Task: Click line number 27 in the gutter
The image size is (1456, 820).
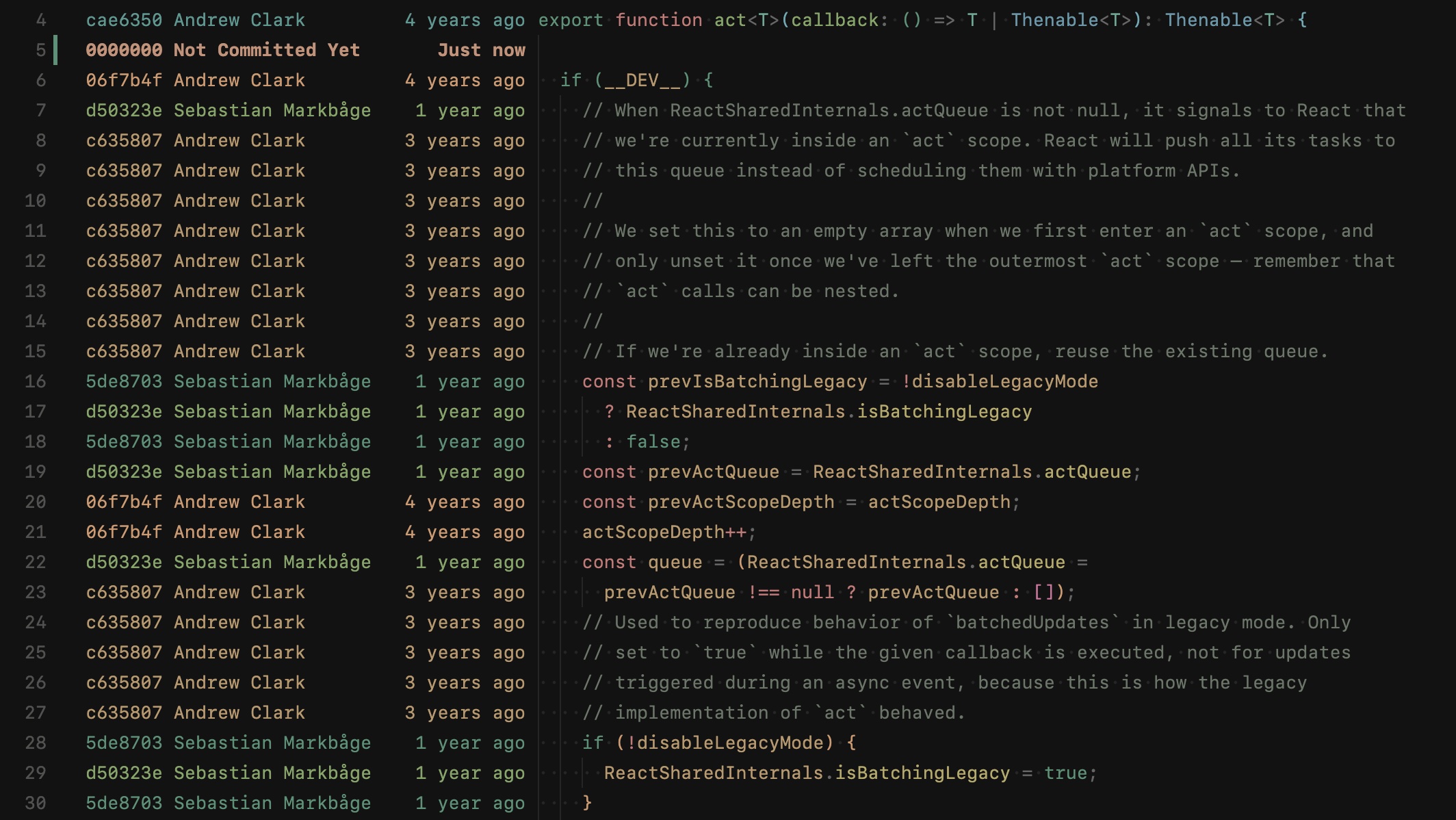Action: pyautogui.click(x=36, y=713)
